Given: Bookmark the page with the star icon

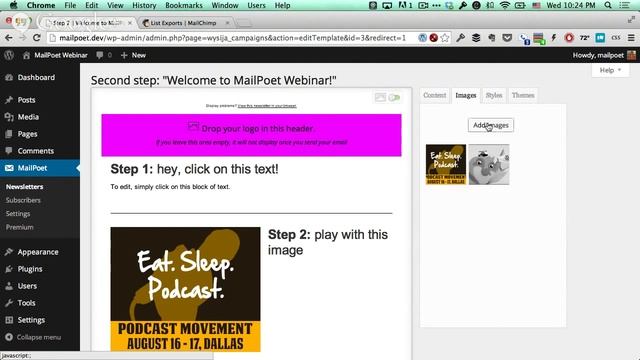Looking at the screenshot, I should pos(445,38).
